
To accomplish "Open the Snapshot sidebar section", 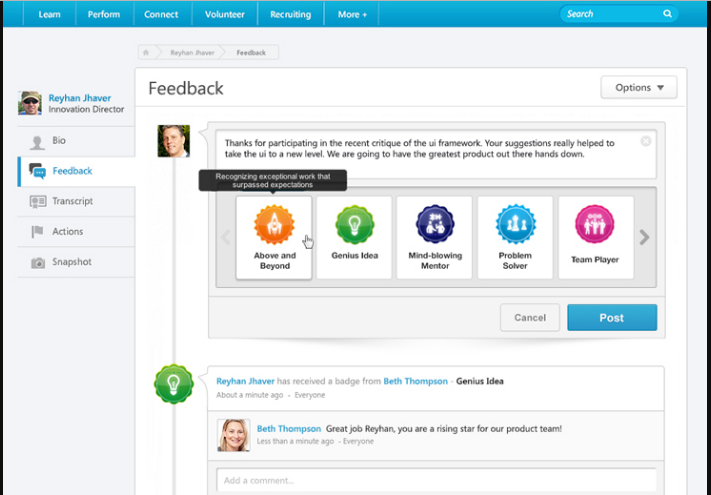I will click(71, 262).
